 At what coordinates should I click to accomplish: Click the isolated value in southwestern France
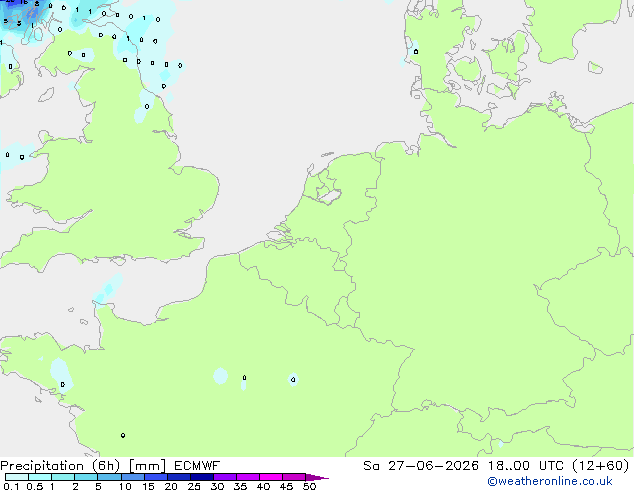coord(123,435)
